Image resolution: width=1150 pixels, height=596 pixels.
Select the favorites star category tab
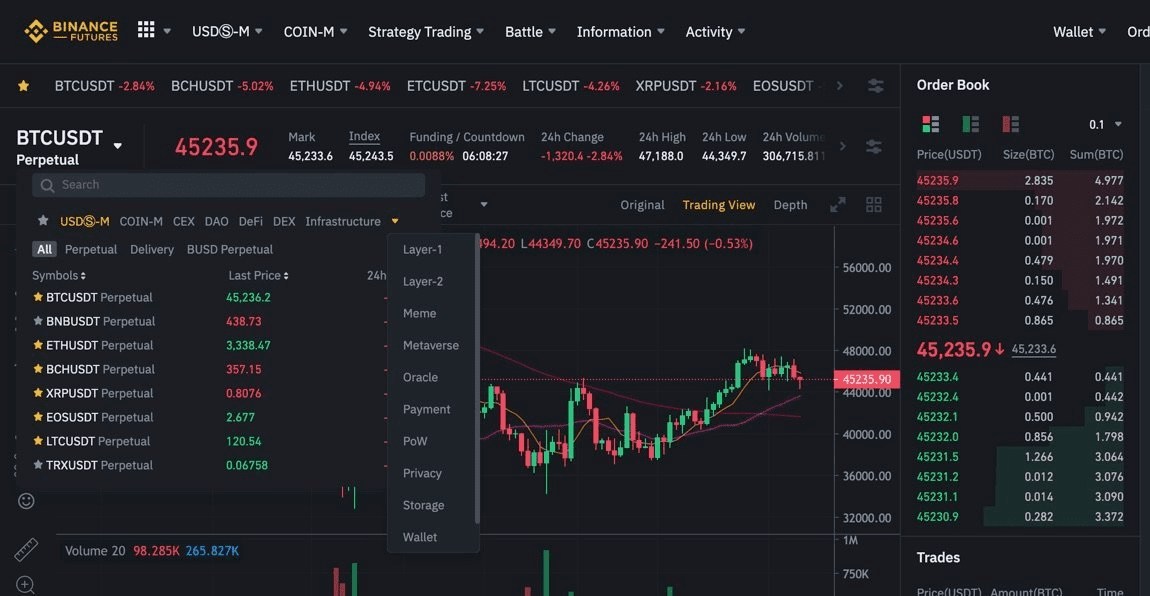click(43, 221)
